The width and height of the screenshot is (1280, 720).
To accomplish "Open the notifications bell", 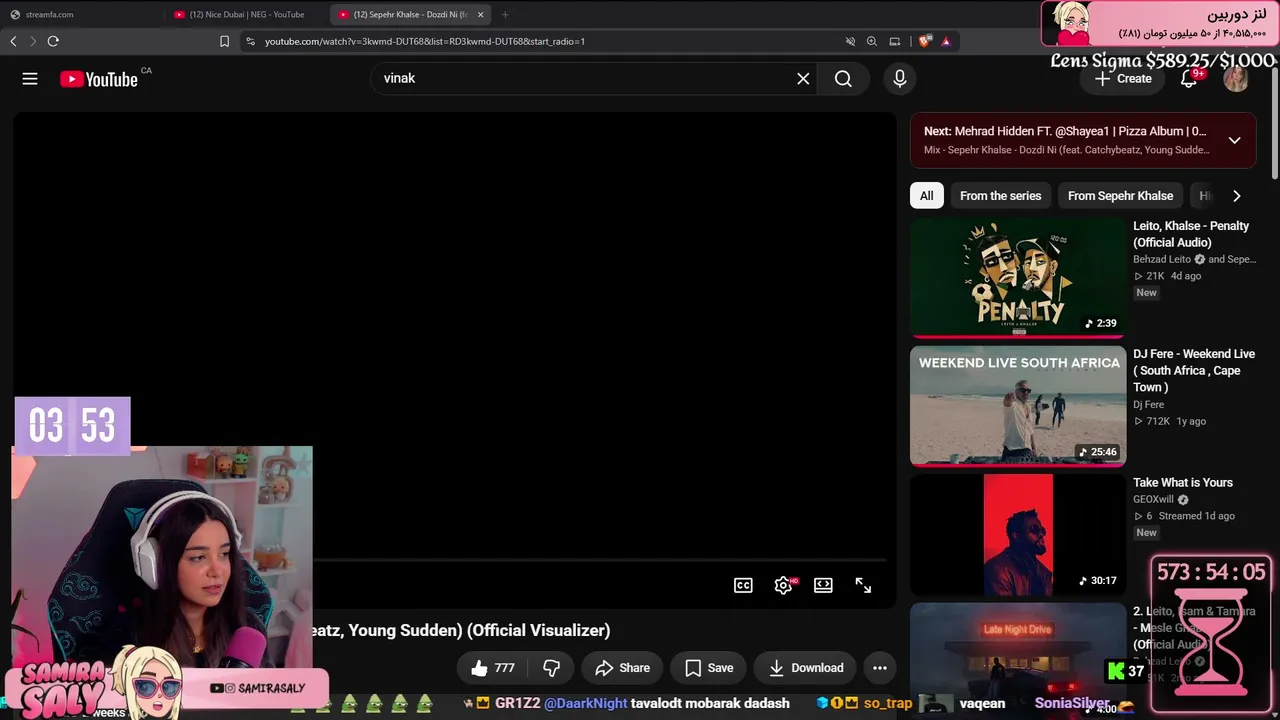I will (x=1189, y=79).
